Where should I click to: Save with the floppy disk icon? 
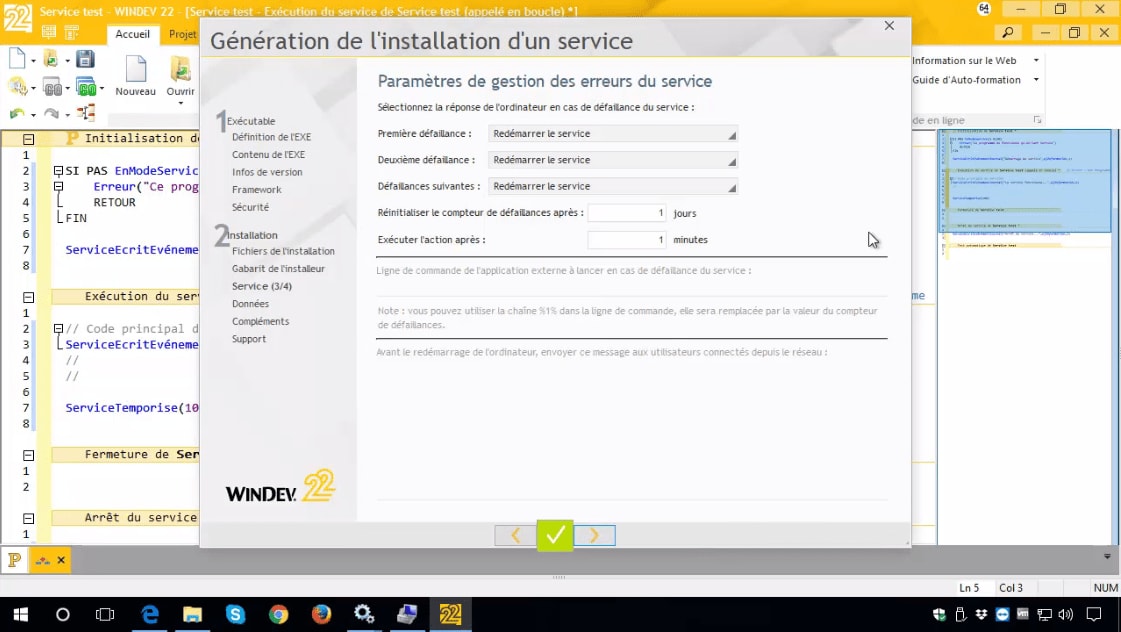85,59
